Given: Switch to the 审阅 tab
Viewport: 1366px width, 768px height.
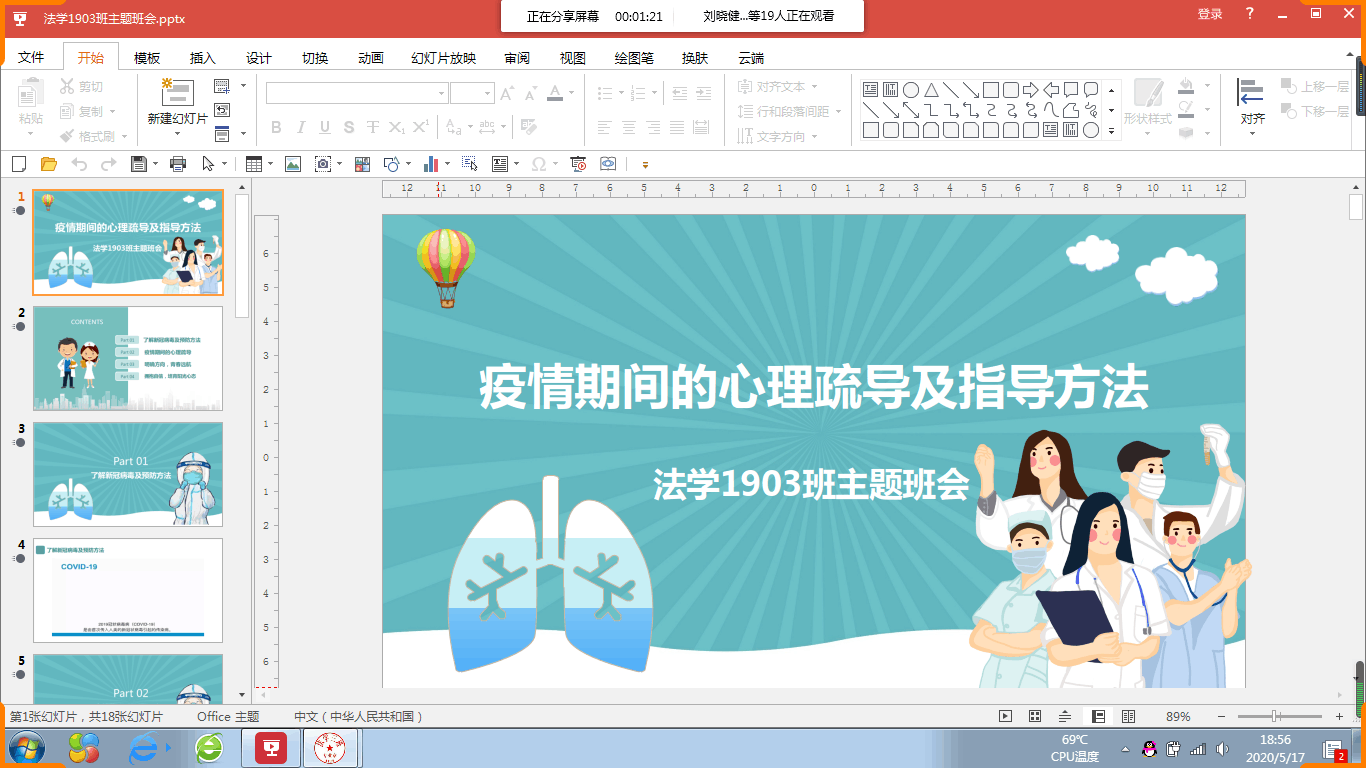Looking at the screenshot, I should pyautogui.click(x=517, y=58).
